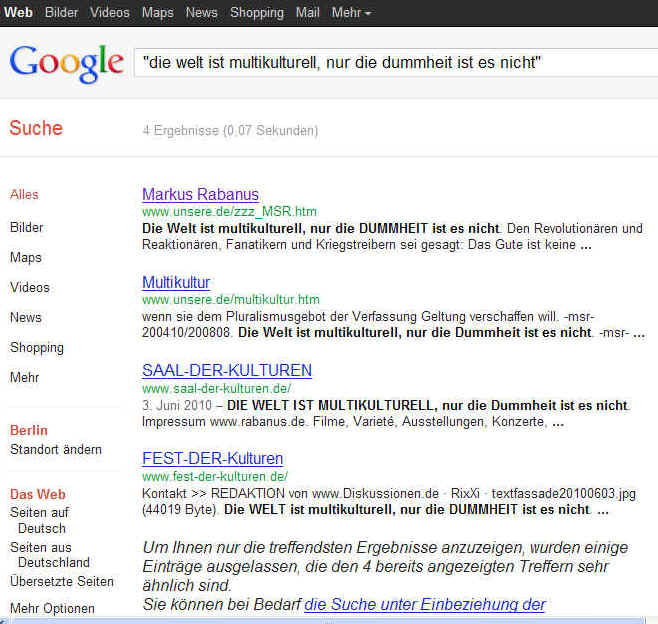Select Shopping filter in the left sidebar
Viewport: 658px width, 624px height.
point(37,348)
